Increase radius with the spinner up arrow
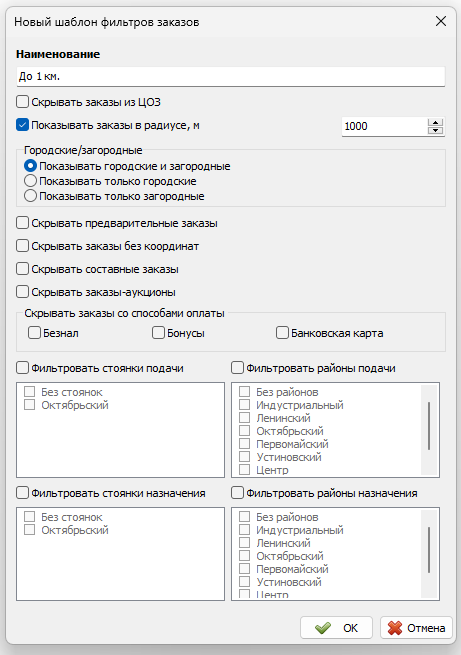This screenshot has width=461, height=655. point(436,122)
